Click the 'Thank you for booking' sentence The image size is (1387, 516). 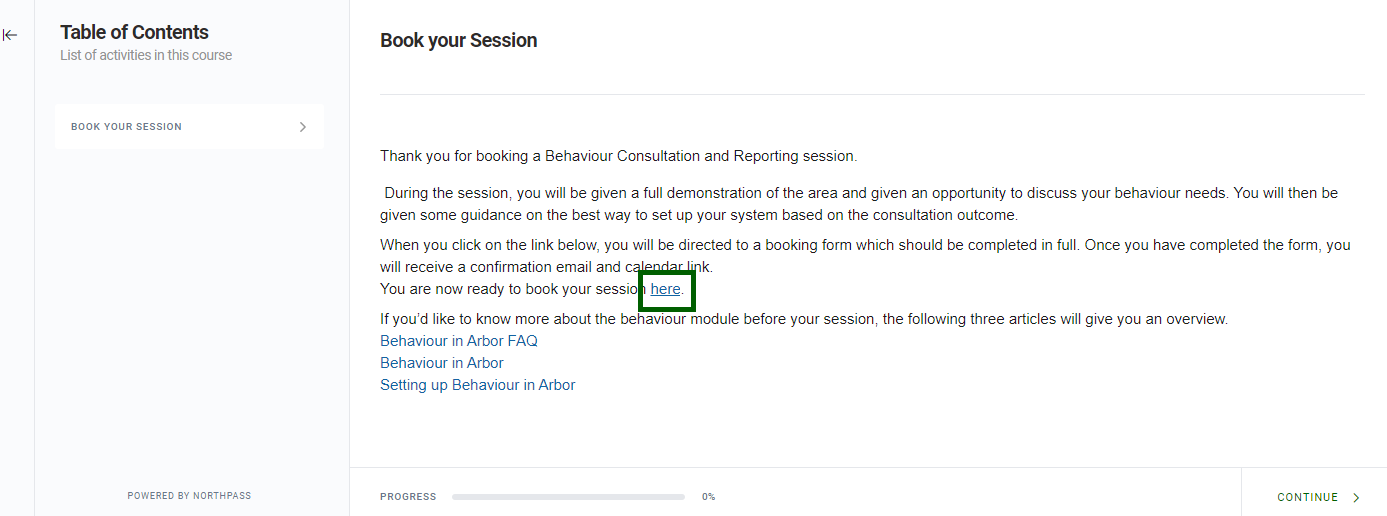619,156
